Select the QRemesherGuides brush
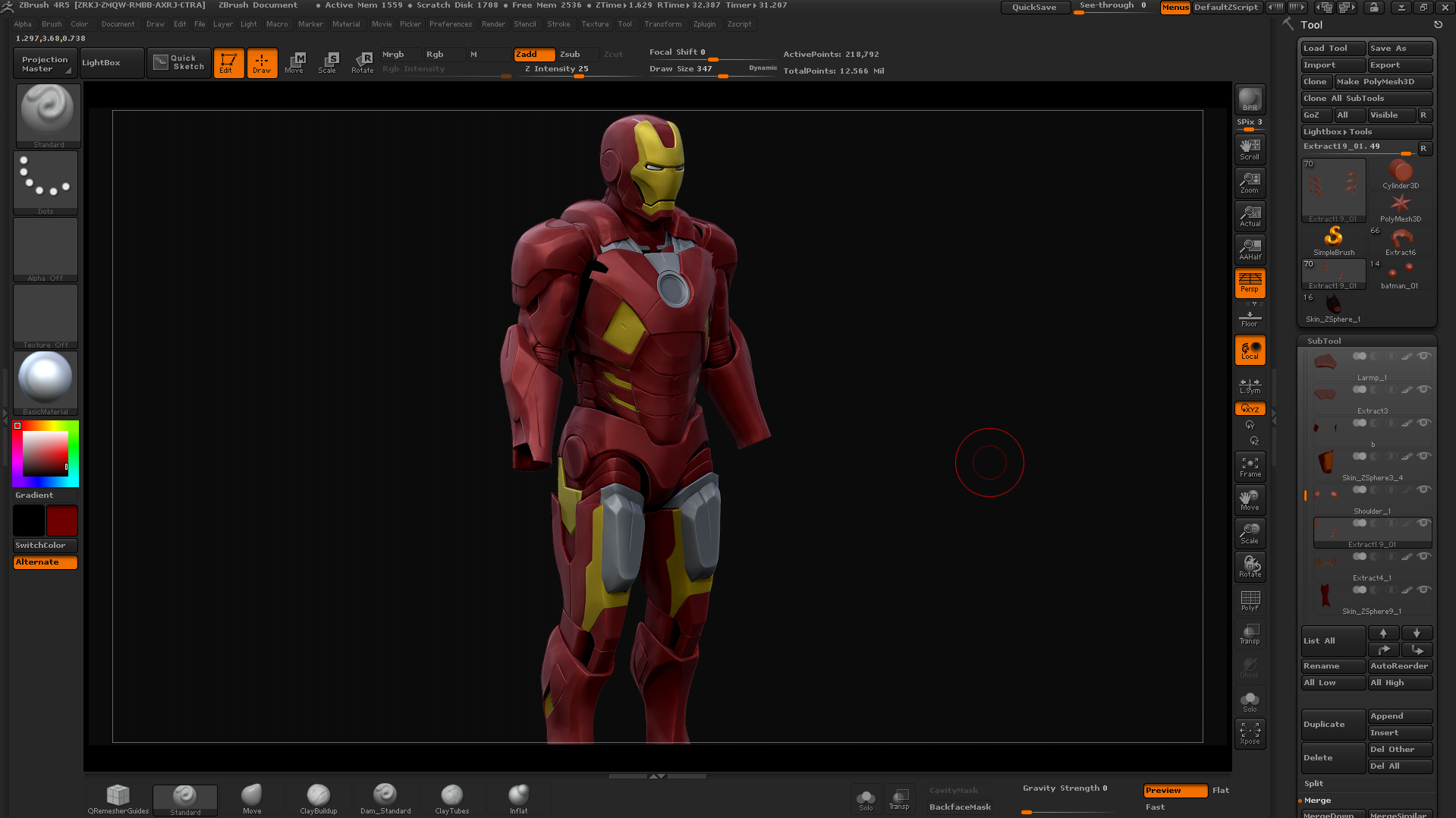This screenshot has width=1456, height=818. point(118,800)
